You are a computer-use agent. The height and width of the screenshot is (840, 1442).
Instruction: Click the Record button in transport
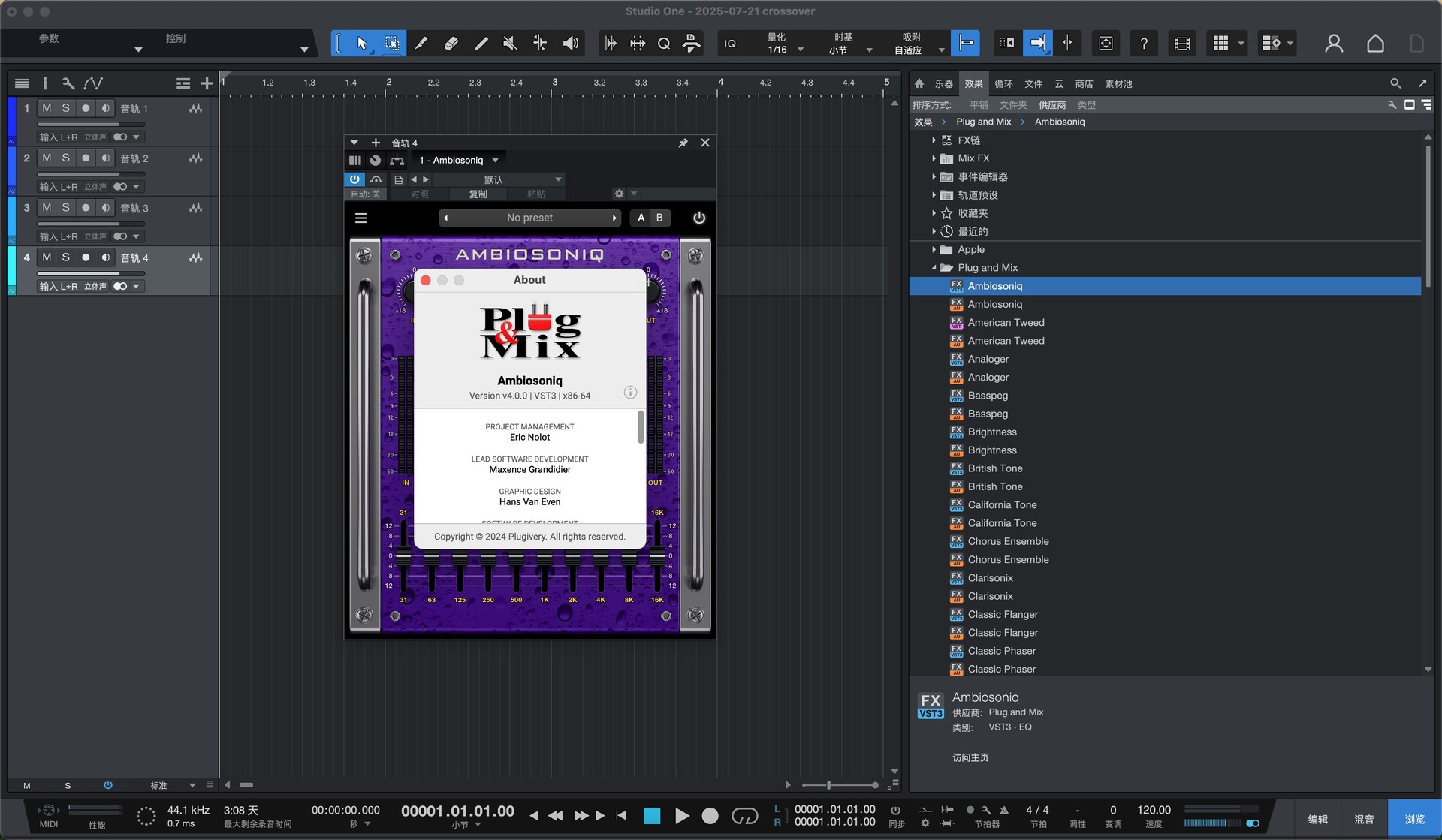click(x=710, y=816)
